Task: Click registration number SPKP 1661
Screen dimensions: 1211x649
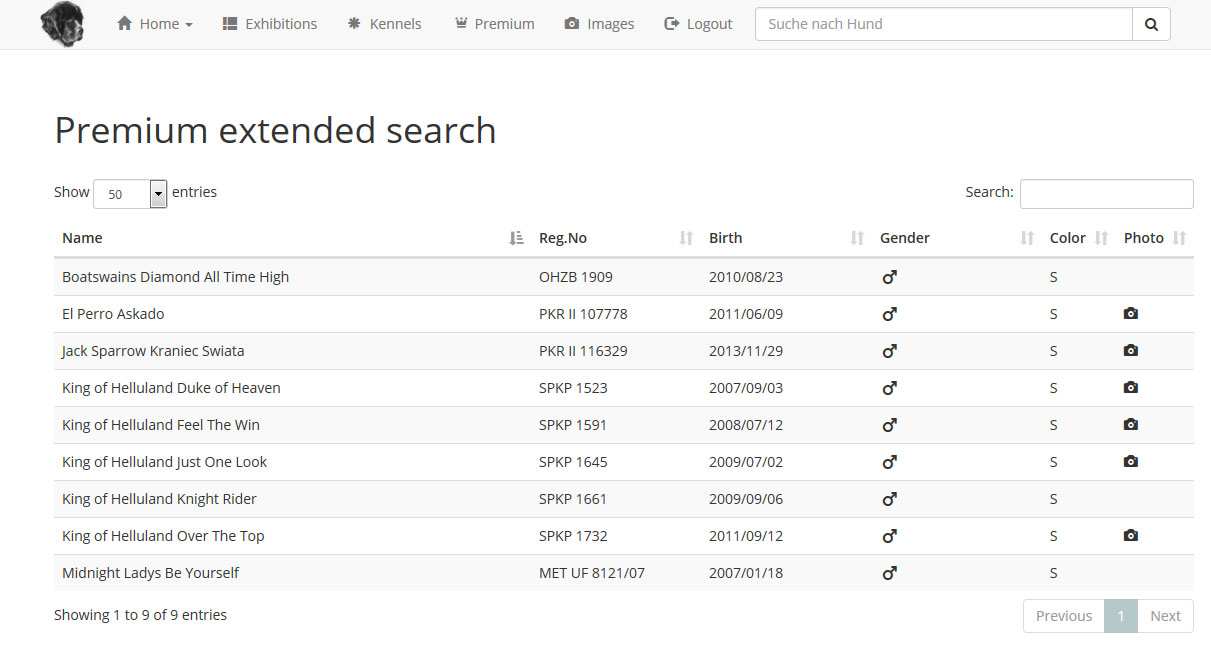Action: click(x=573, y=499)
